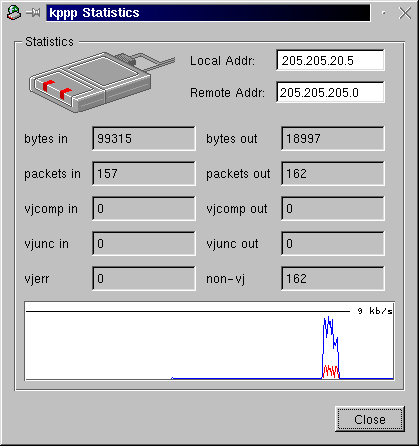This screenshot has height=446, width=419.
Task: Close window using the titlebar X icon
Action: (405, 13)
